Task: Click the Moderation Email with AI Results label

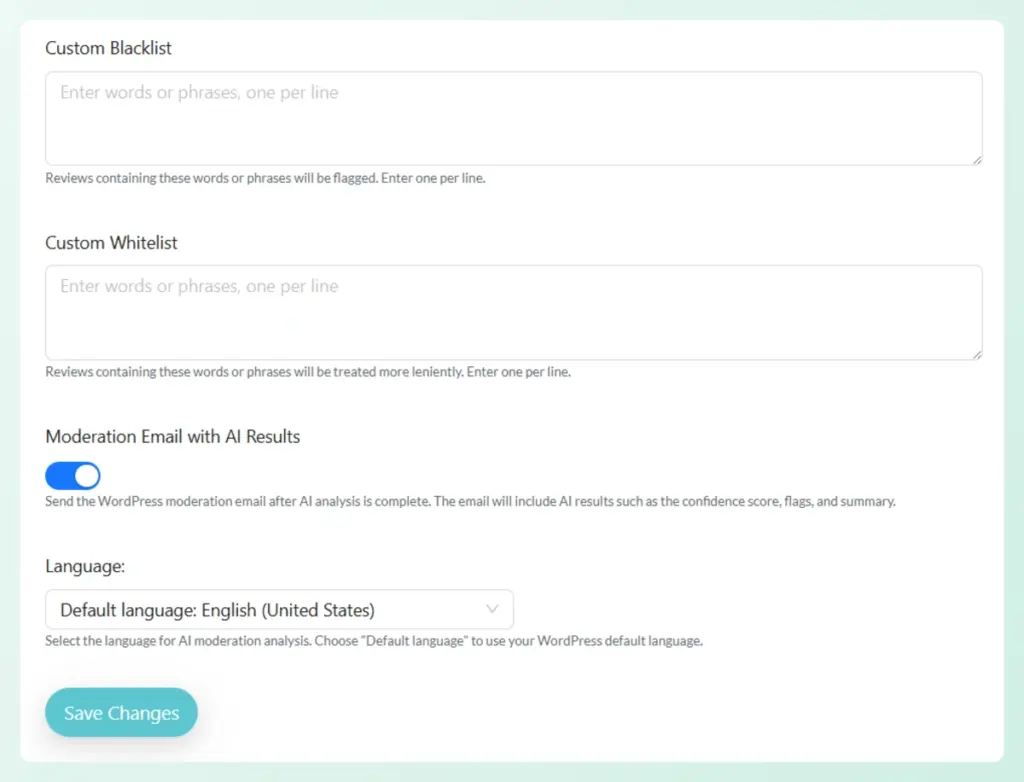Action: tap(172, 437)
